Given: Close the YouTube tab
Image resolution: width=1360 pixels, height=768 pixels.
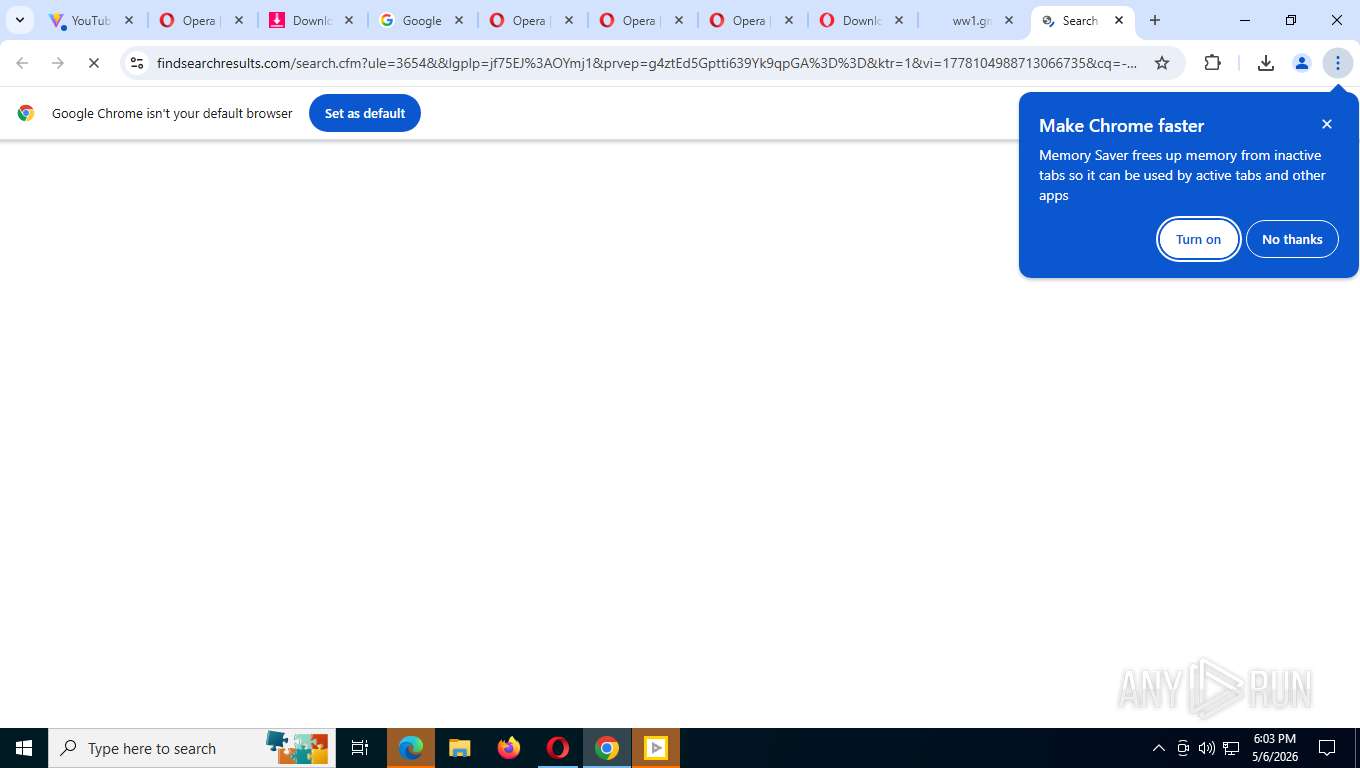Looking at the screenshot, I should pos(129,20).
